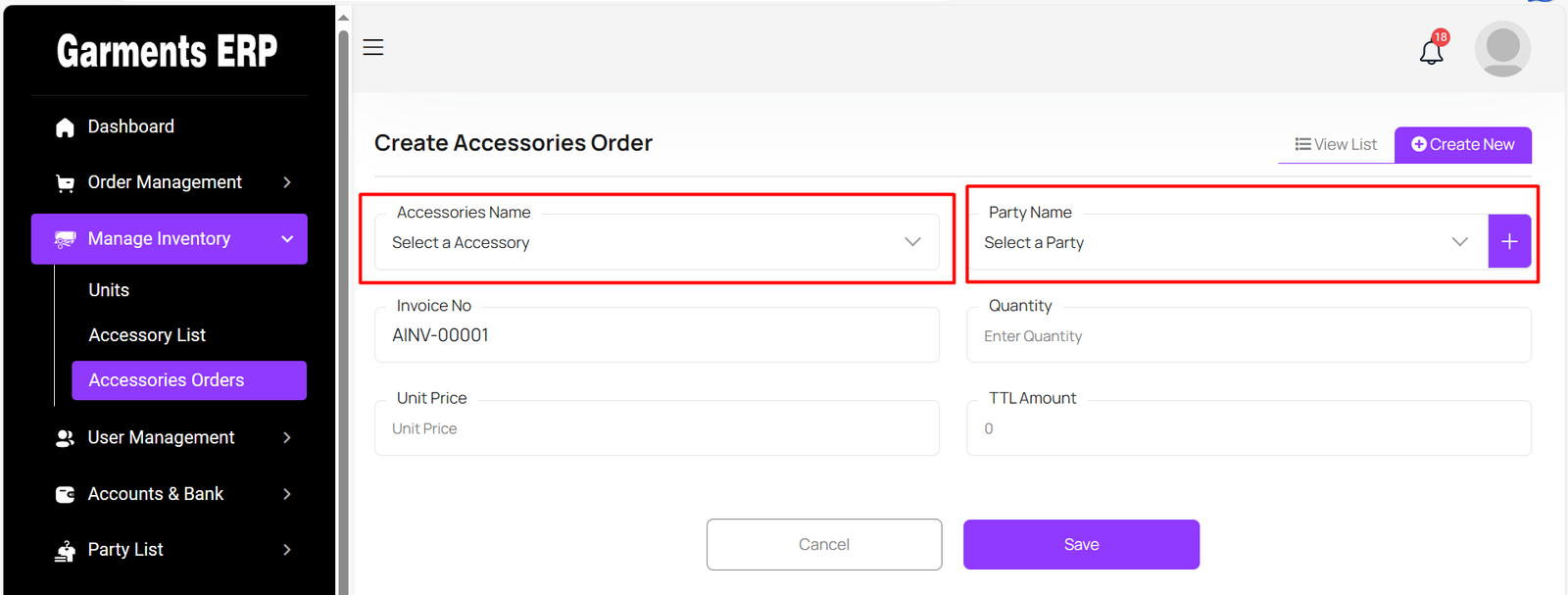Switch to the View List tab
This screenshot has height=595, width=1568.
coord(1336,144)
